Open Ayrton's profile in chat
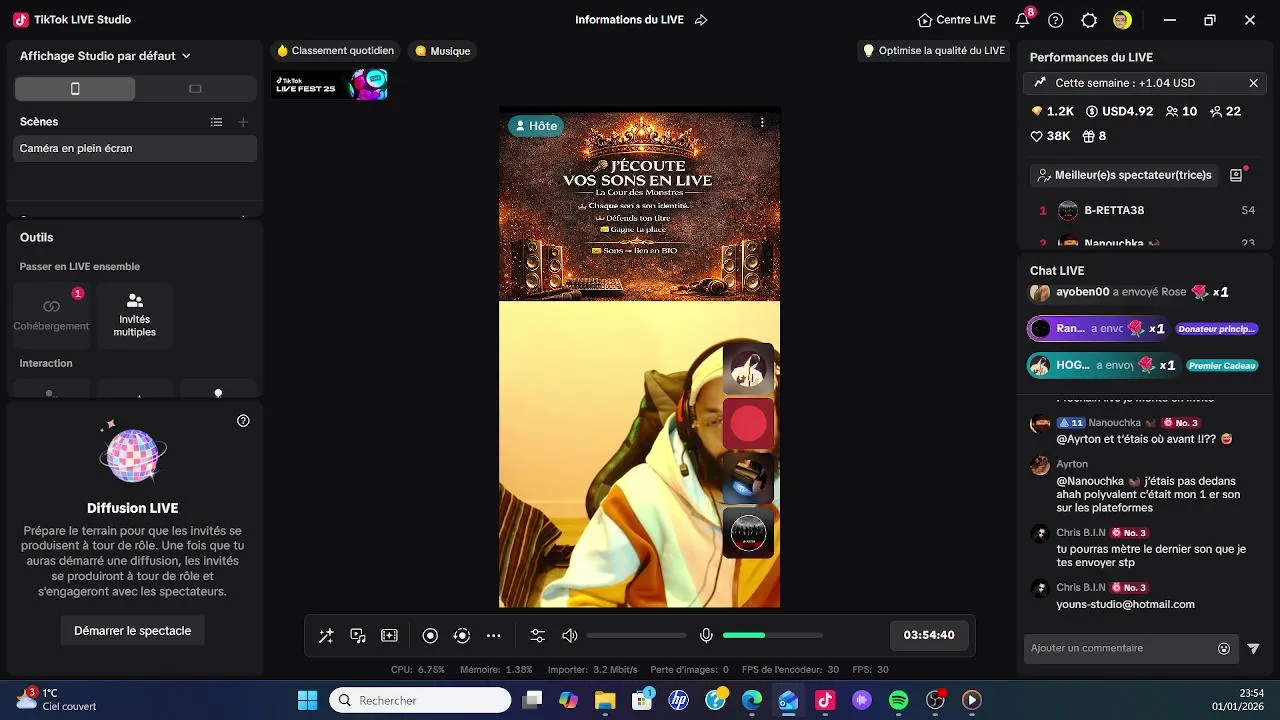The height and width of the screenshot is (720, 1280). pyautogui.click(x=1072, y=464)
